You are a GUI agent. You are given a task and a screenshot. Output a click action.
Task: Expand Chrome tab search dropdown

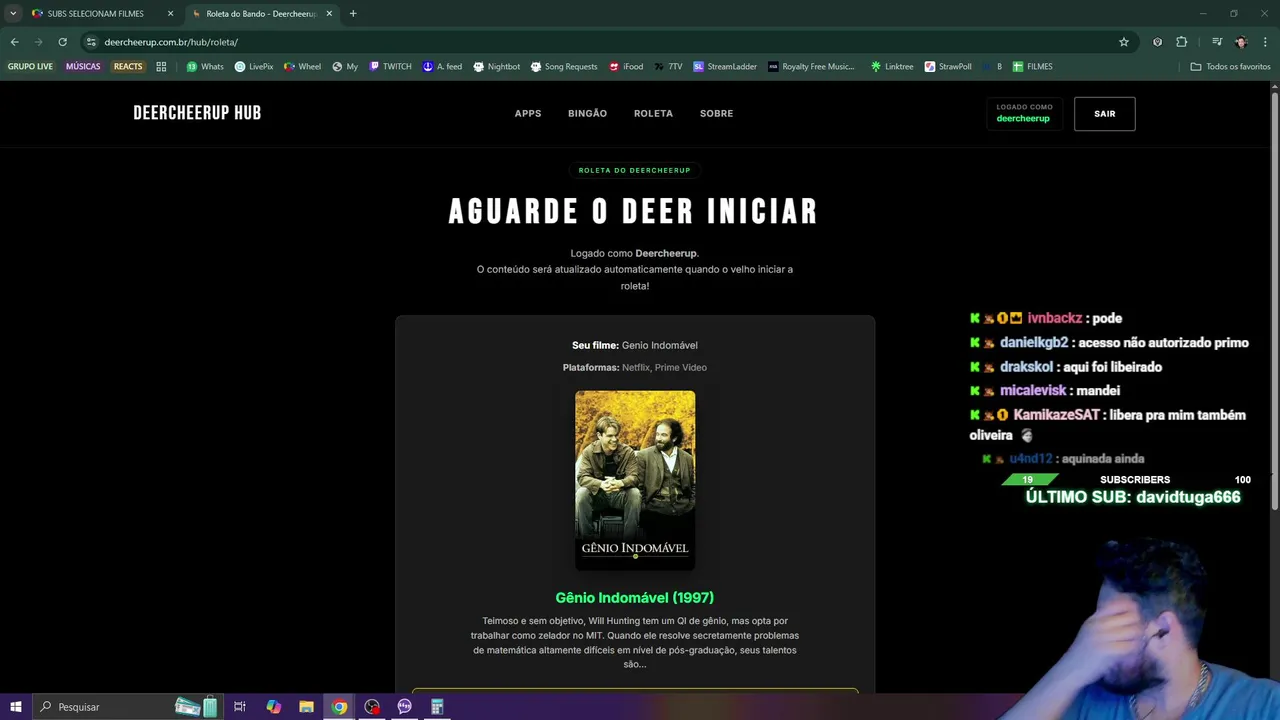tap(13, 14)
